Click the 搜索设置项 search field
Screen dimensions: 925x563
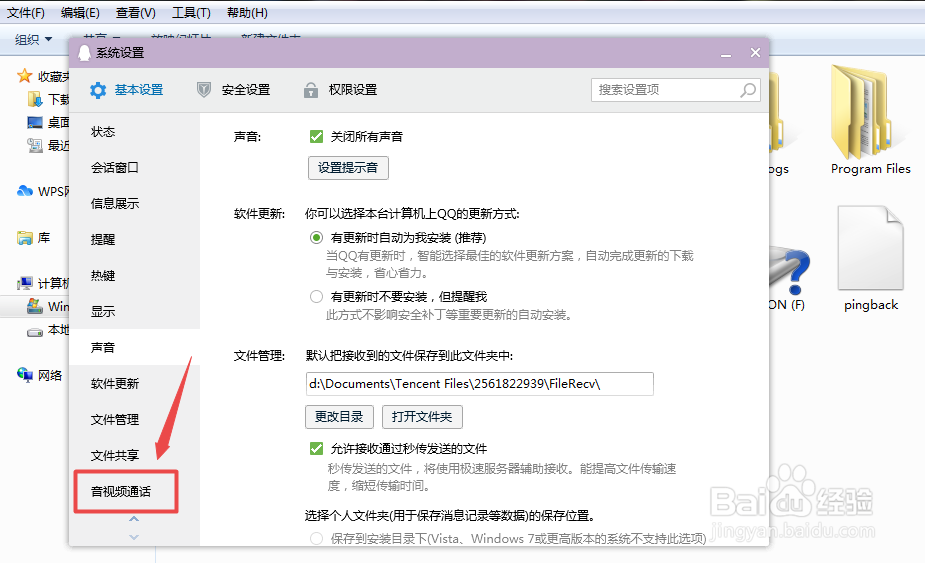[x=675, y=90]
